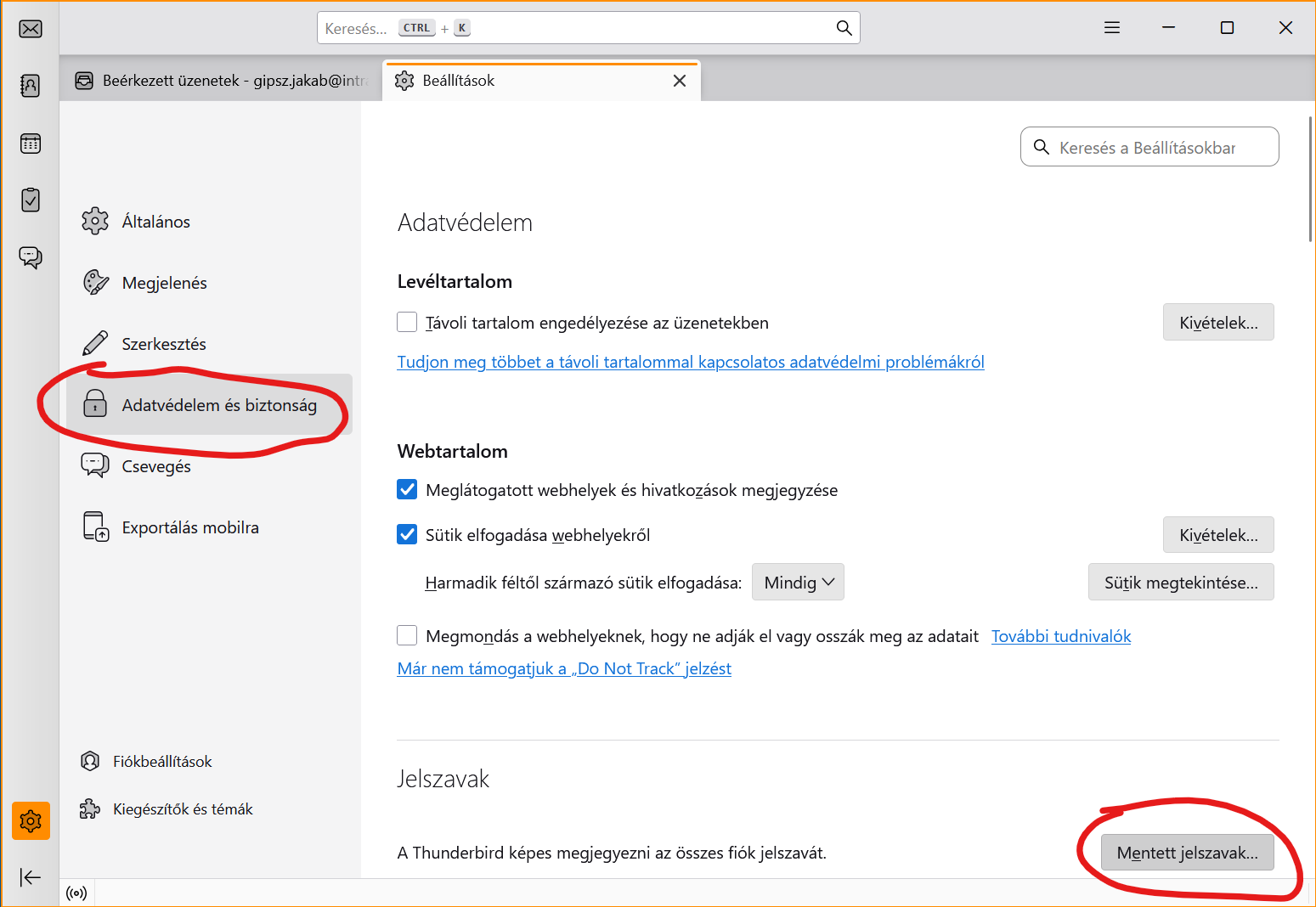Screen dimensions: 1316x907
Task: Enable remote content in messages checkbox
Action: (408, 323)
